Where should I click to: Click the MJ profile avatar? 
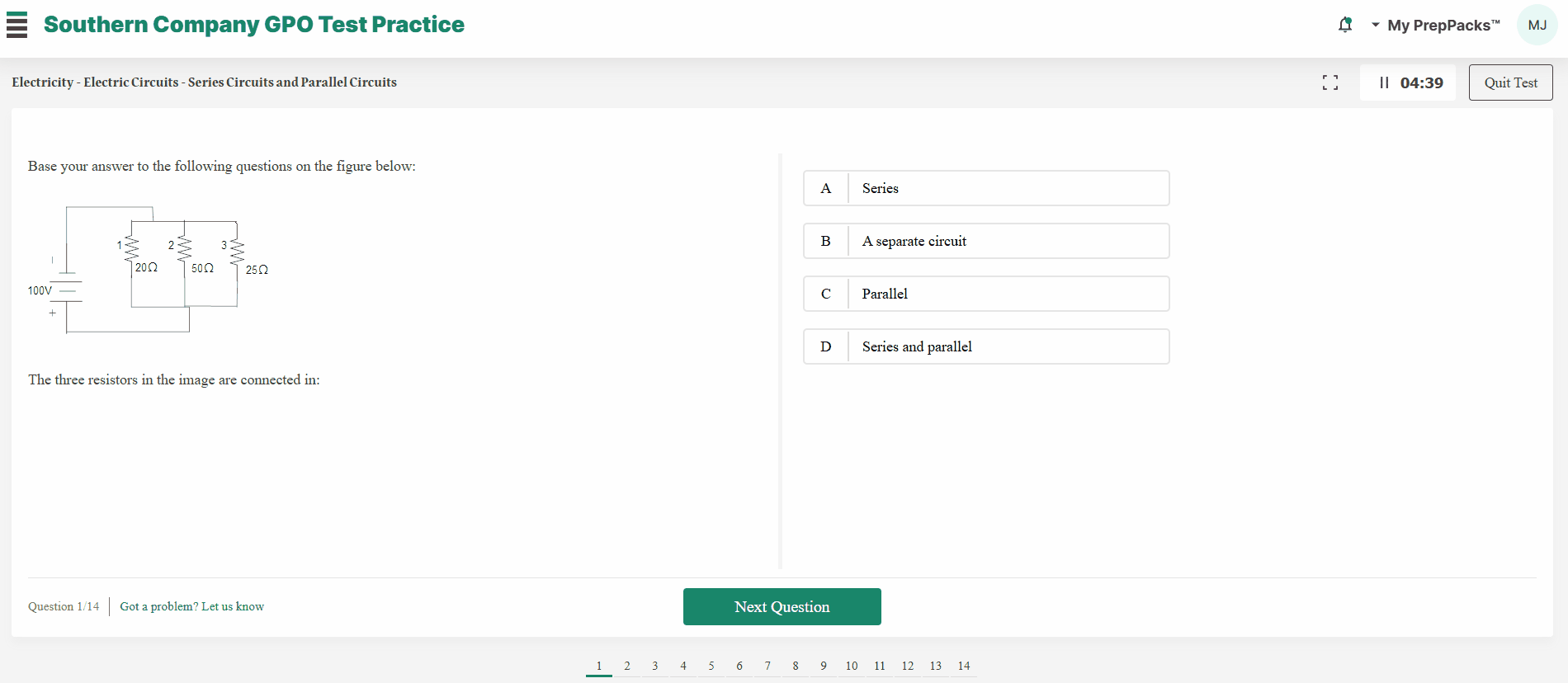1537,25
